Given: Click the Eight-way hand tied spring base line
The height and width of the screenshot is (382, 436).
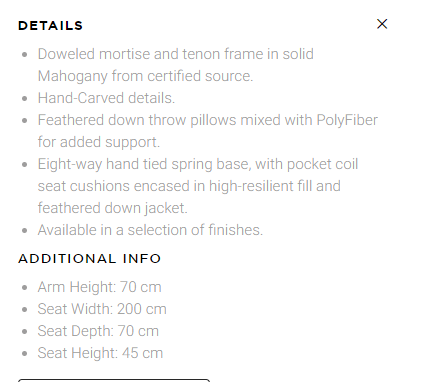Looking at the screenshot, I should pyautogui.click(x=198, y=164).
